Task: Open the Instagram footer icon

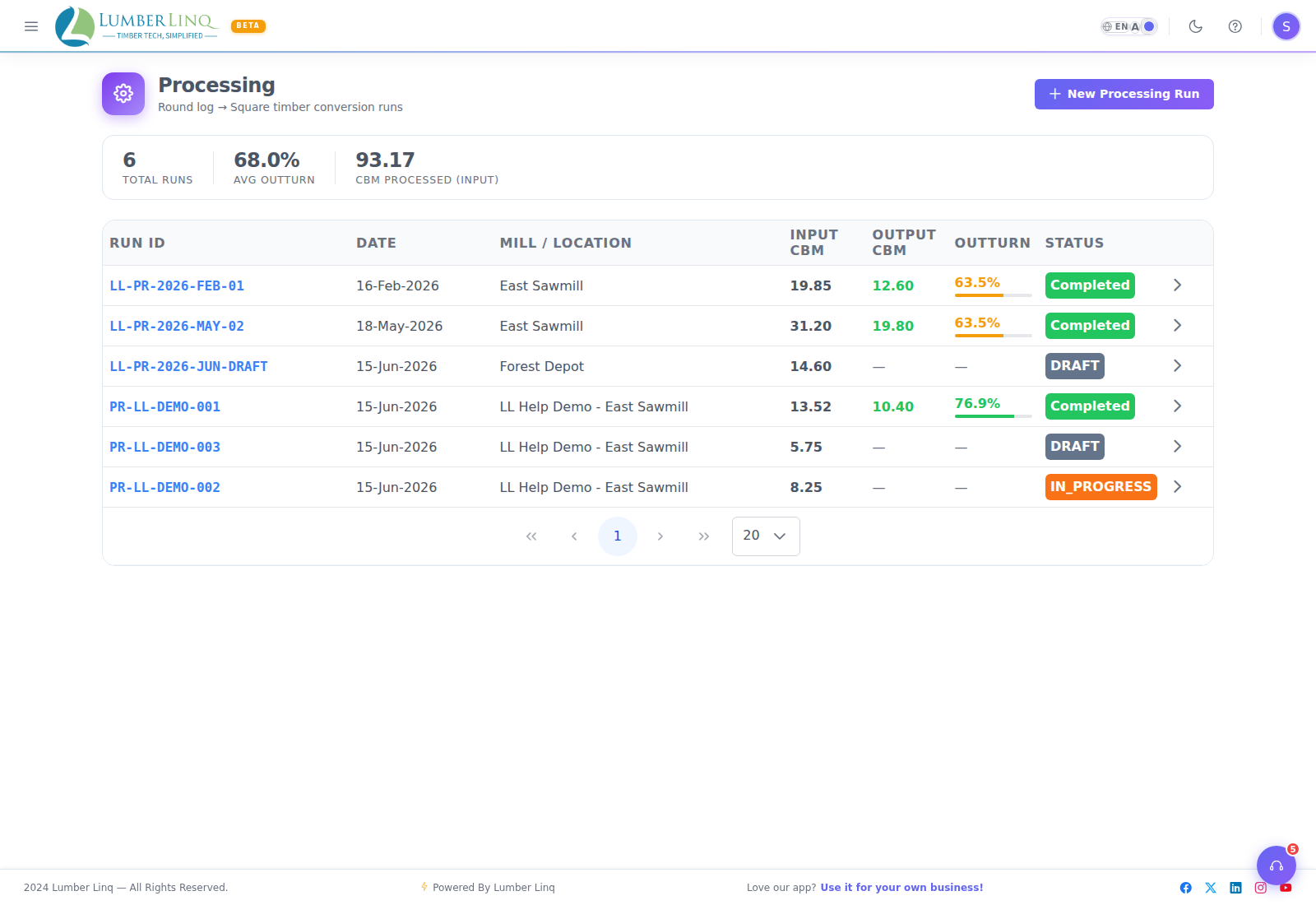Action: tap(1261, 888)
